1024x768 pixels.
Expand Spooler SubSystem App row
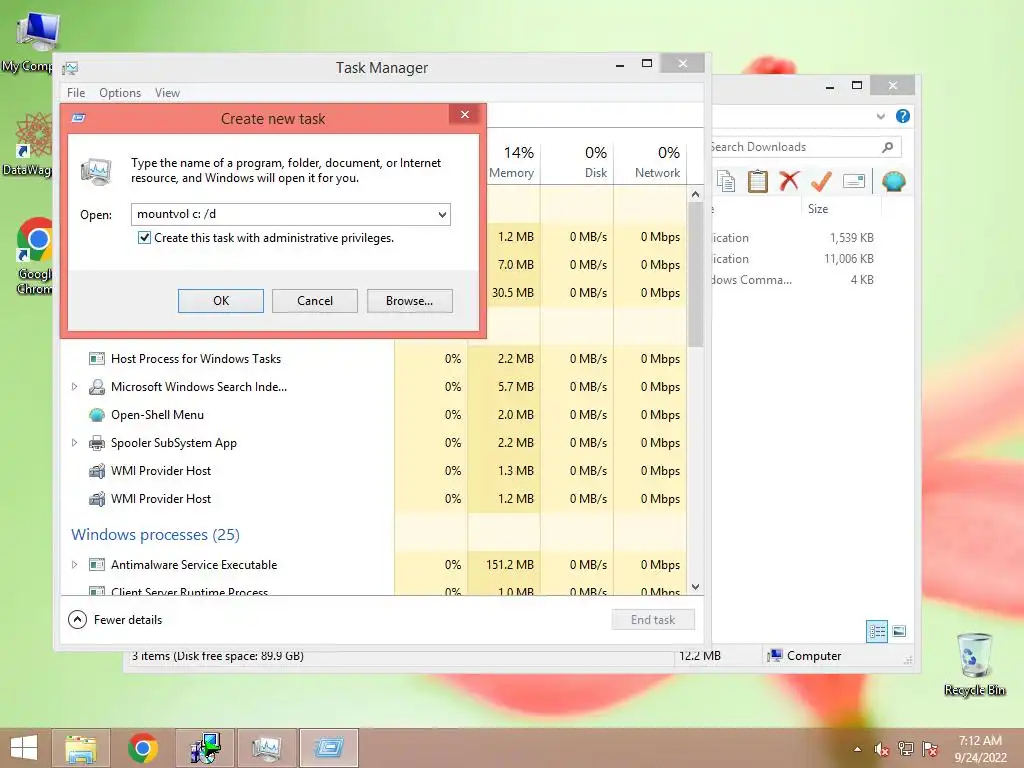click(74, 443)
